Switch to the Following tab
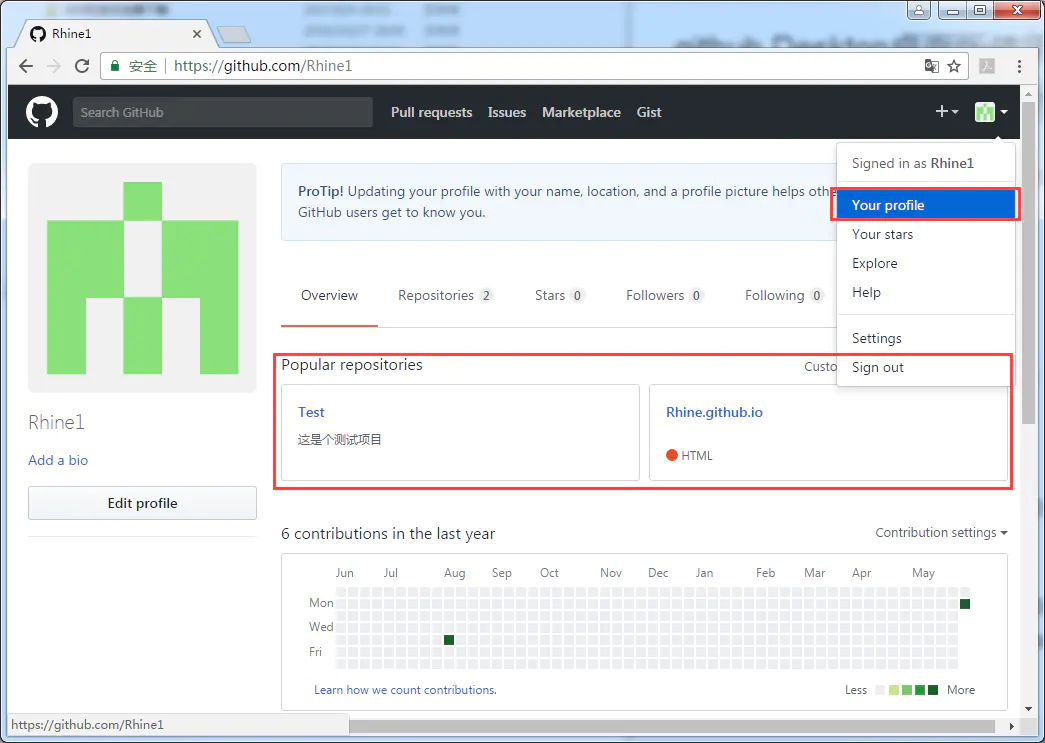Image resolution: width=1045 pixels, height=743 pixels. [x=784, y=296]
